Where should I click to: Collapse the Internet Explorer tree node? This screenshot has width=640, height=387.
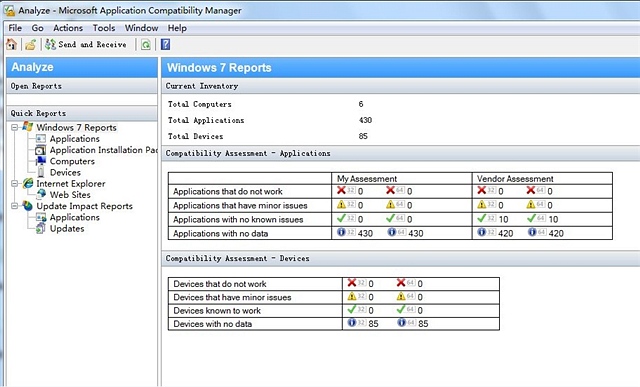15,184
